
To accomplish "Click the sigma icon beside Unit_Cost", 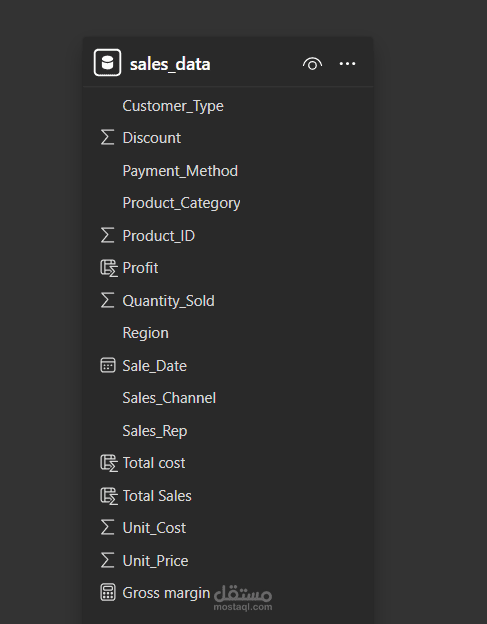I will pyautogui.click(x=107, y=527).
